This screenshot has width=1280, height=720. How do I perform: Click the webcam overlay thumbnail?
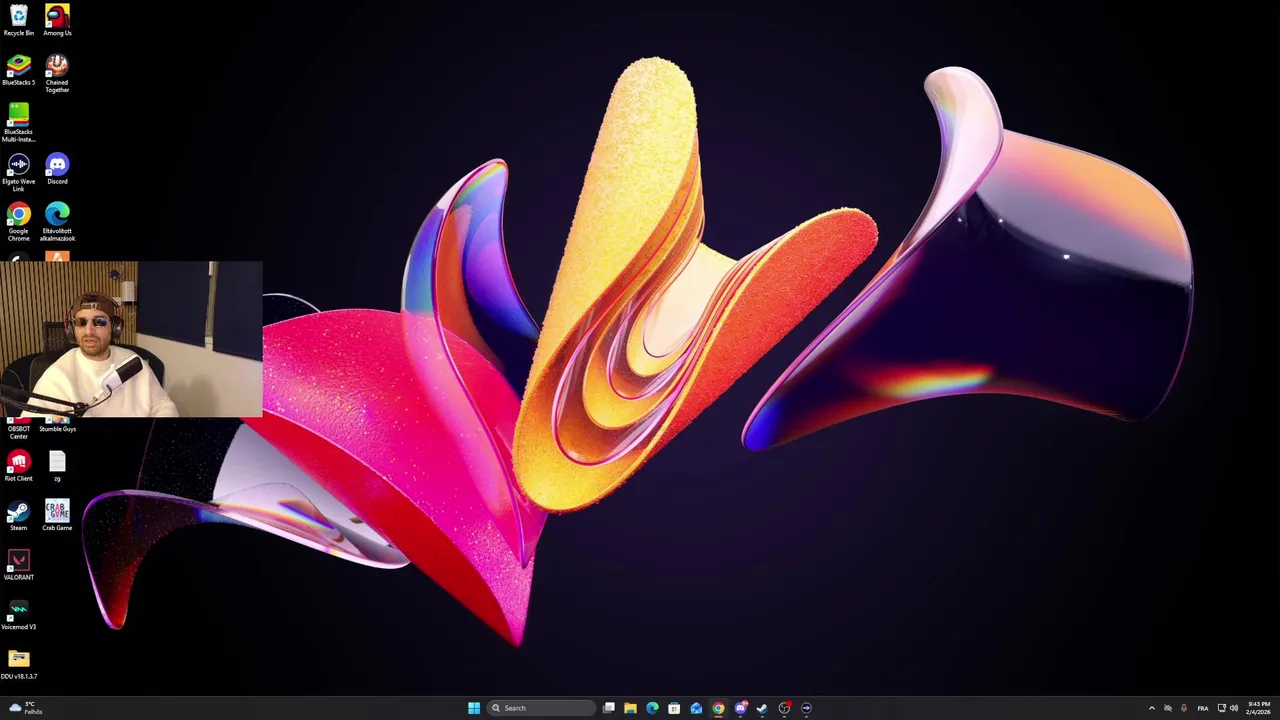click(131, 339)
